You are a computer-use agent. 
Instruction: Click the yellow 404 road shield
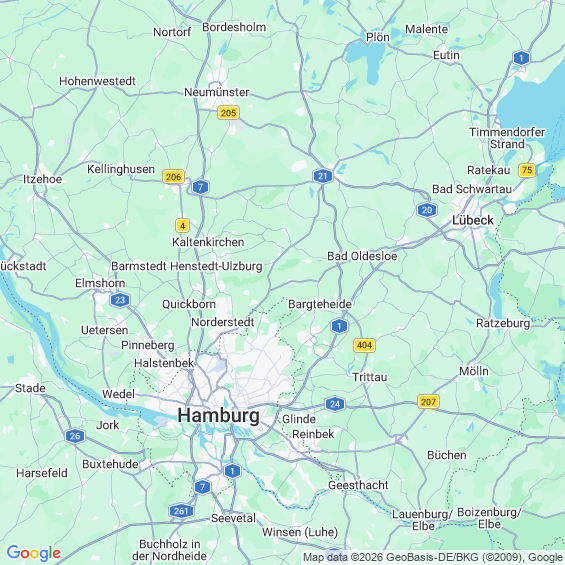[x=365, y=345]
